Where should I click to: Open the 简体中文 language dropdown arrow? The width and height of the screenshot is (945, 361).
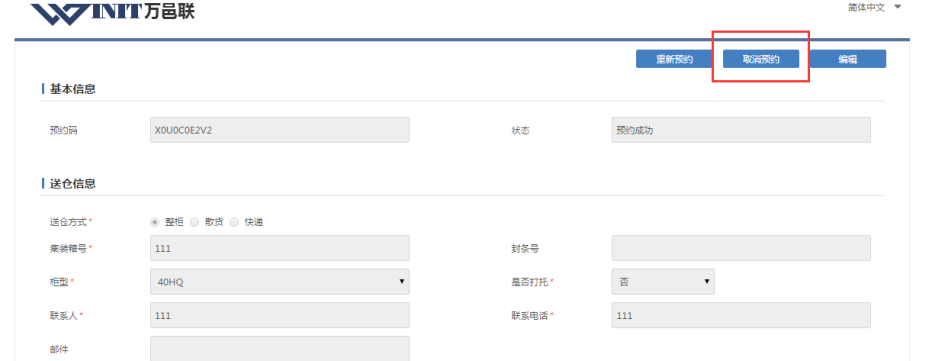[x=897, y=7]
